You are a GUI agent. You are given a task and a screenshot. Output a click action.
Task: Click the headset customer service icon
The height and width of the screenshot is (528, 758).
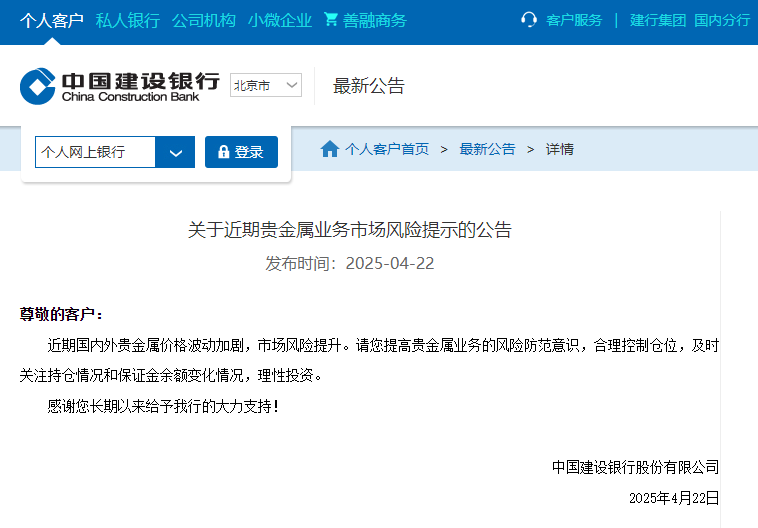tap(529, 20)
